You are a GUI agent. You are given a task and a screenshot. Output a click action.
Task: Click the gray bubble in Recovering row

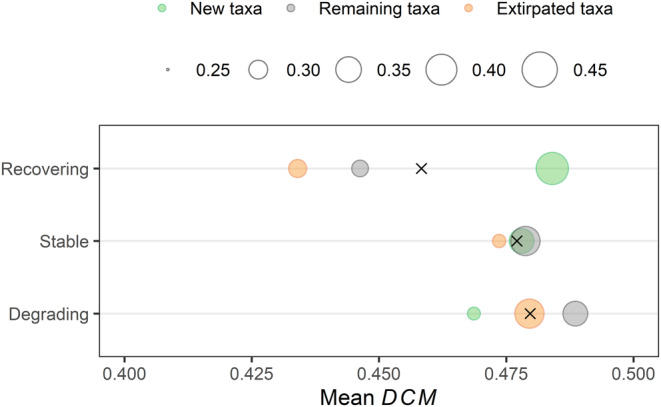pos(360,168)
